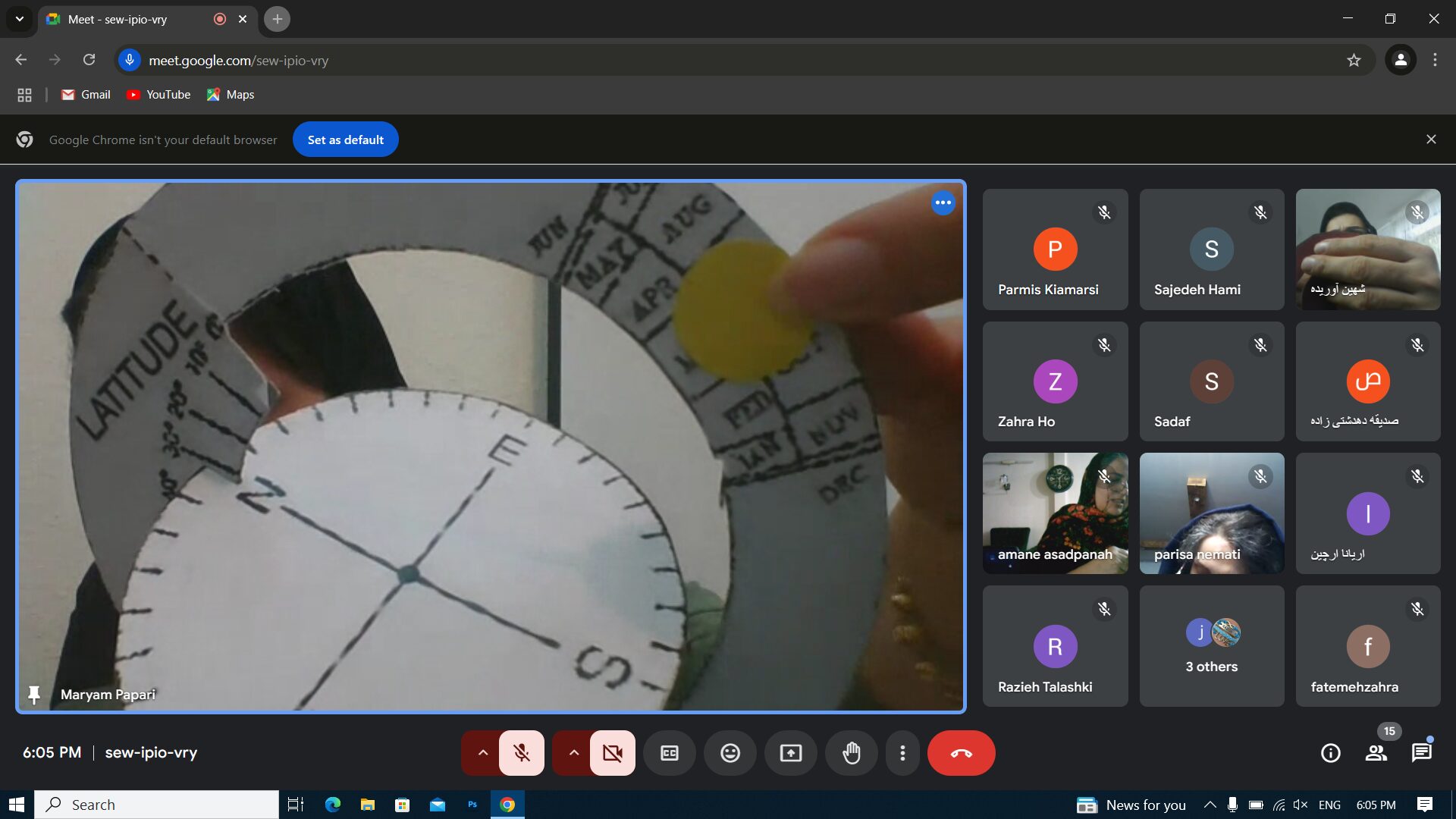Viewport: 1456px width, 819px height.
Task: Turn on closed captions
Action: 670,753
